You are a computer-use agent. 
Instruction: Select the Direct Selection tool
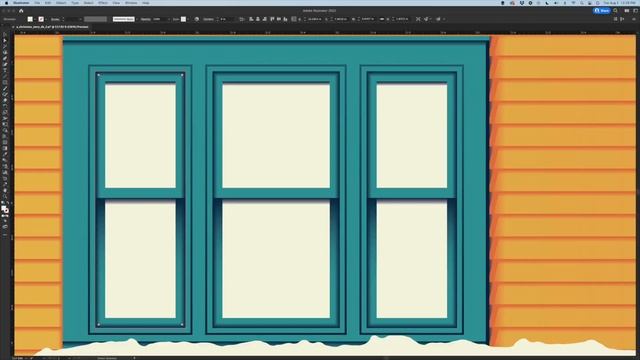pos(5,40)
